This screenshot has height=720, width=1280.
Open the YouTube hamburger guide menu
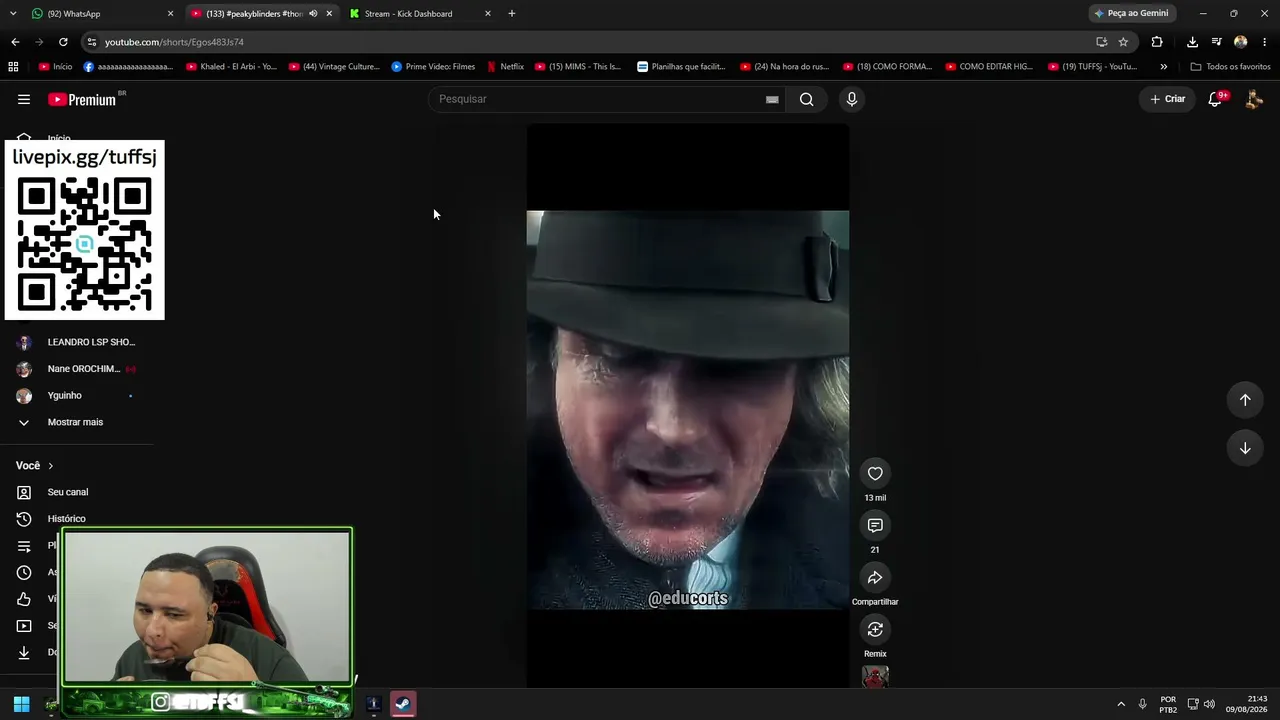(x=24, y=99)
